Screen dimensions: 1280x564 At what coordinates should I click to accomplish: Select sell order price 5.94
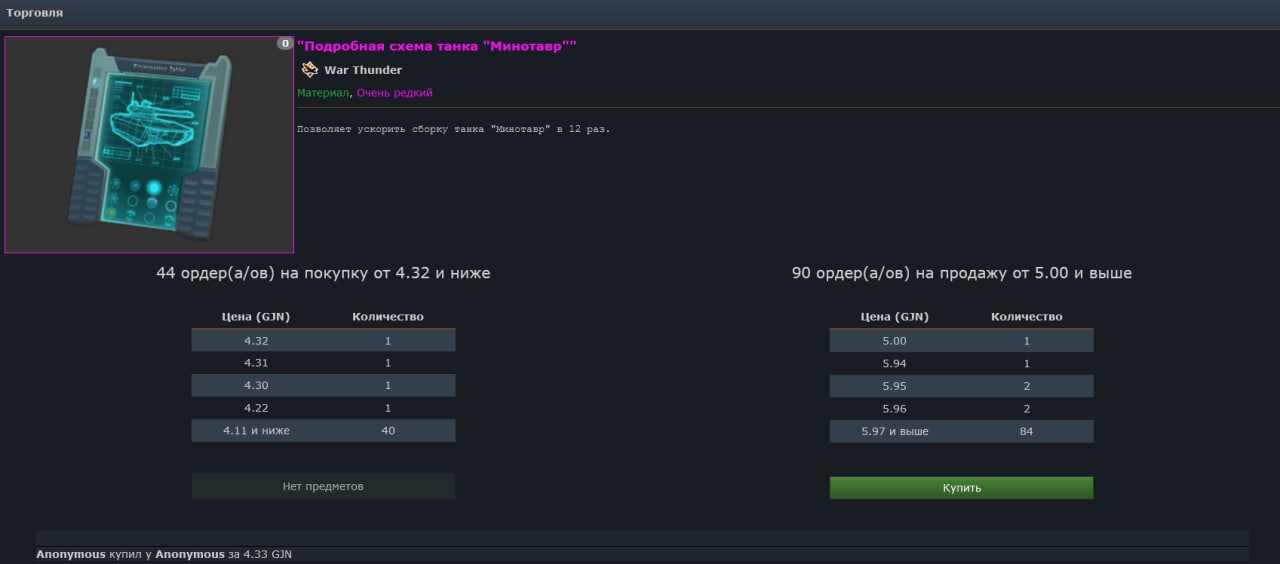(x=894, y=363)
